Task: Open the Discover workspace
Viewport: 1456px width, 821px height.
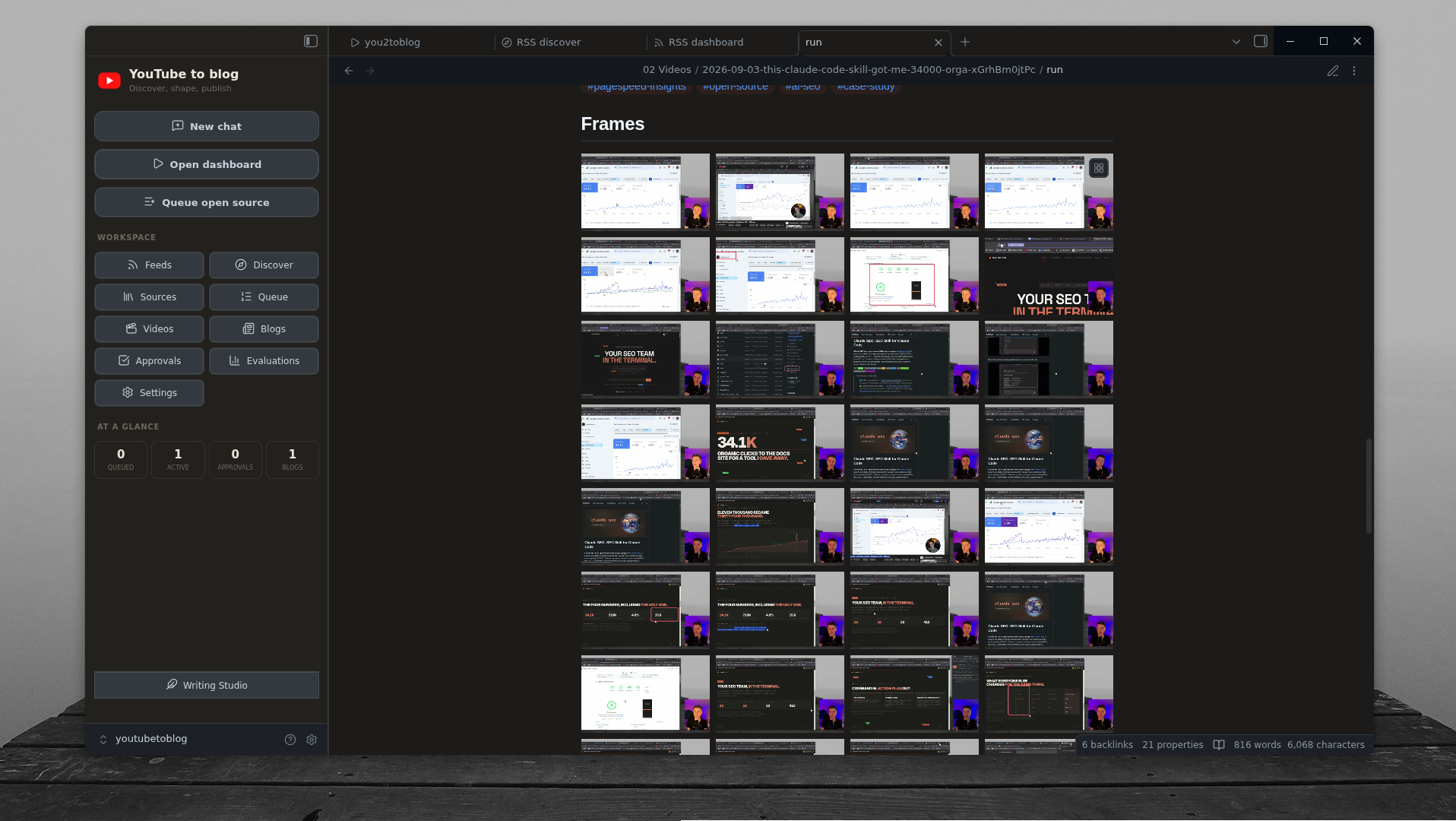Action: [264, 265]
